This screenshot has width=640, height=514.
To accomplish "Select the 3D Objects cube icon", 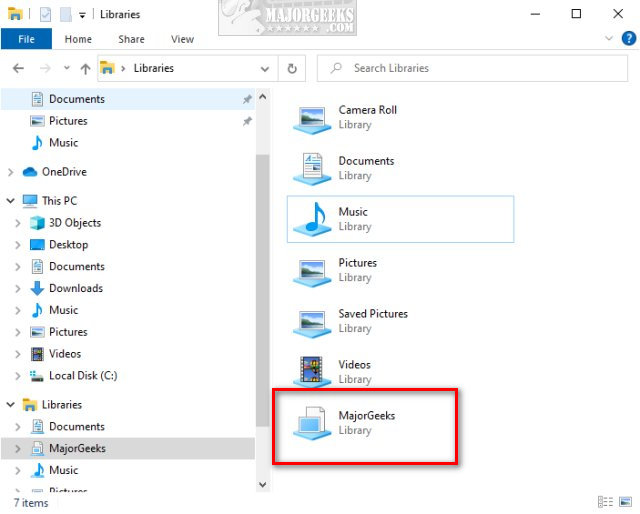I will tap(37, 223).
